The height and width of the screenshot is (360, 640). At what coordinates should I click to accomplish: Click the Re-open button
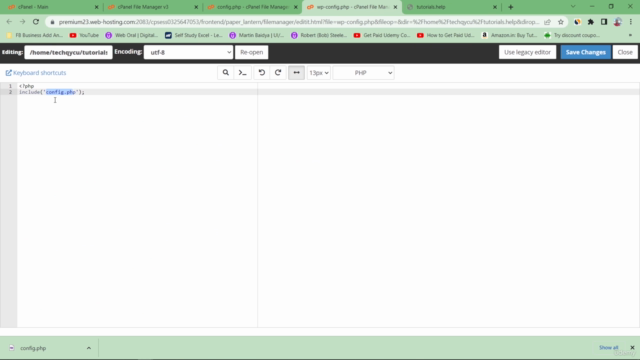pos(251,52)
